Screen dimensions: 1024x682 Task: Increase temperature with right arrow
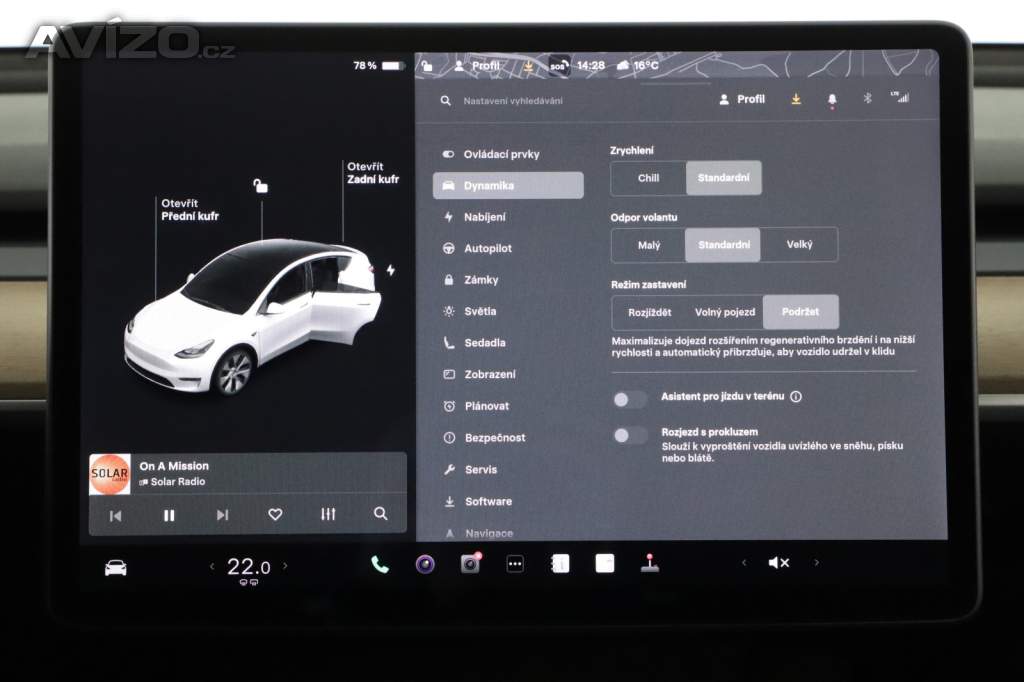pos(285,566)
